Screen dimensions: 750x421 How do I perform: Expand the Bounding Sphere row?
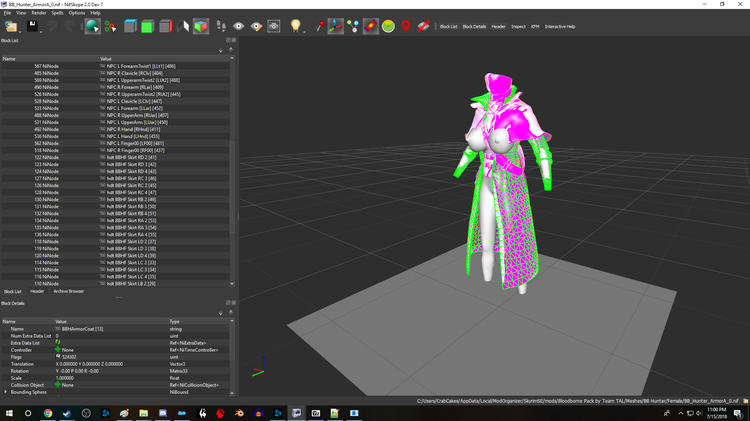[6, 392]
